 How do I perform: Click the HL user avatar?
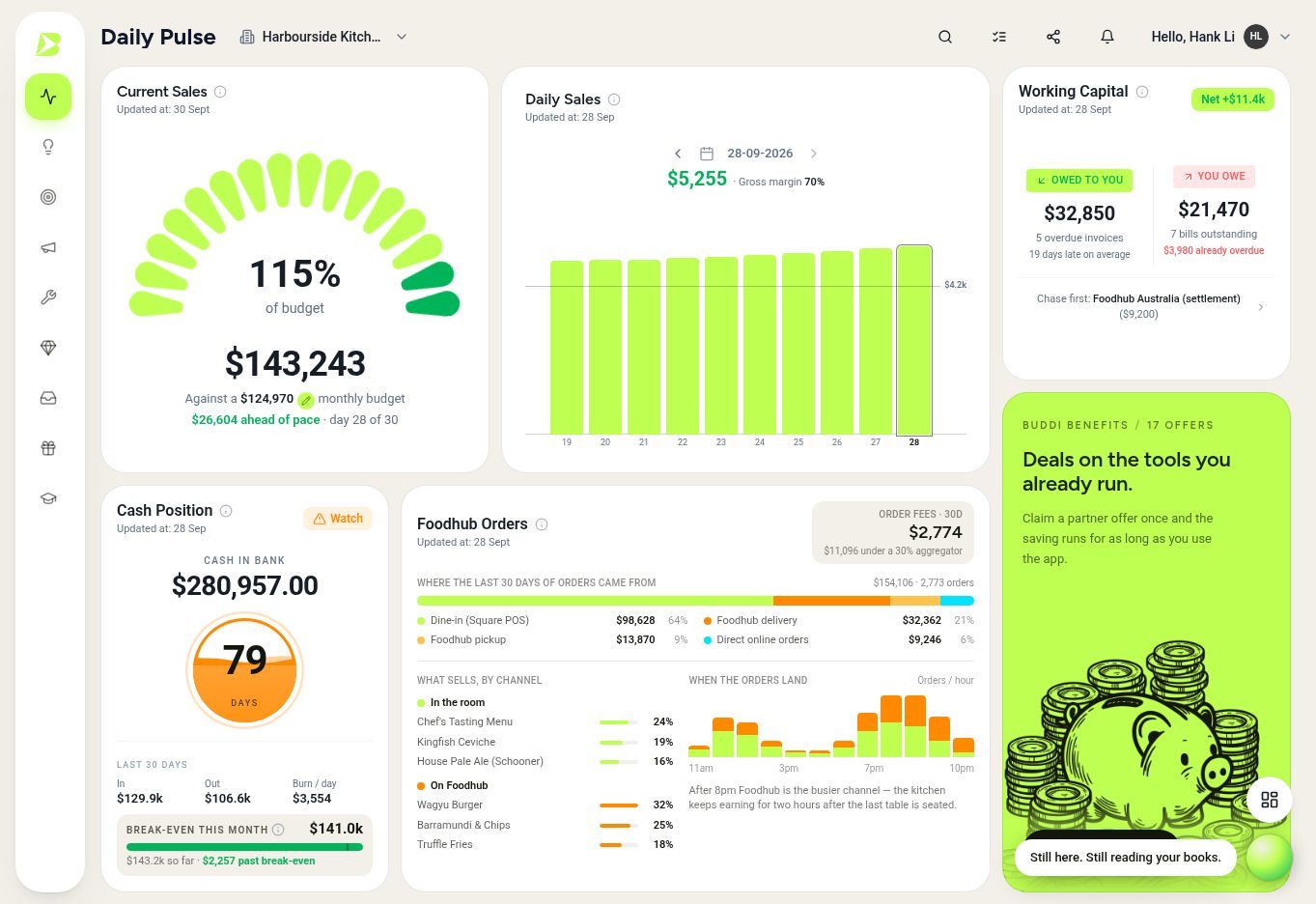(1255, 37)
